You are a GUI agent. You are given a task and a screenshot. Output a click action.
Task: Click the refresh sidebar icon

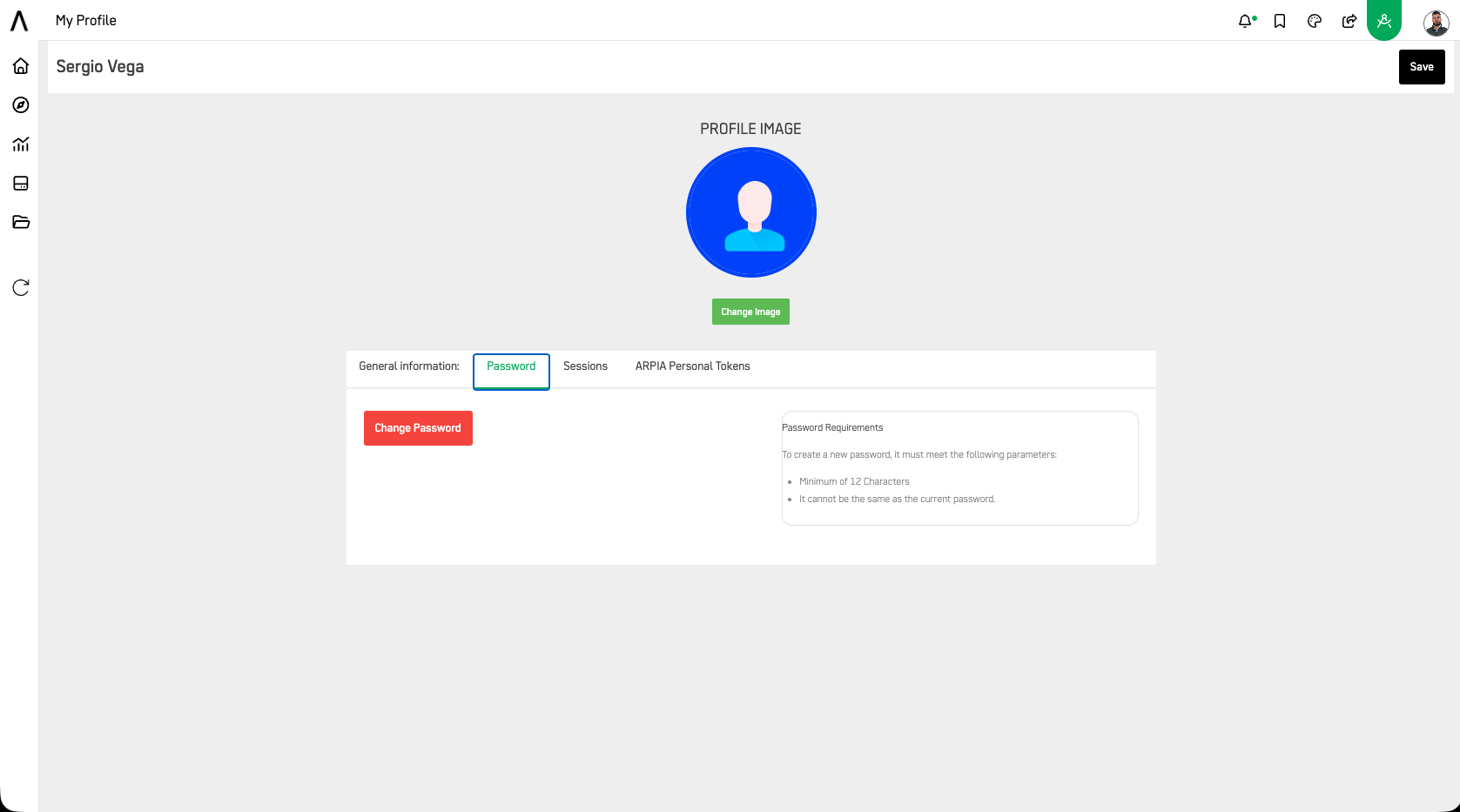(x=21, y=288)
